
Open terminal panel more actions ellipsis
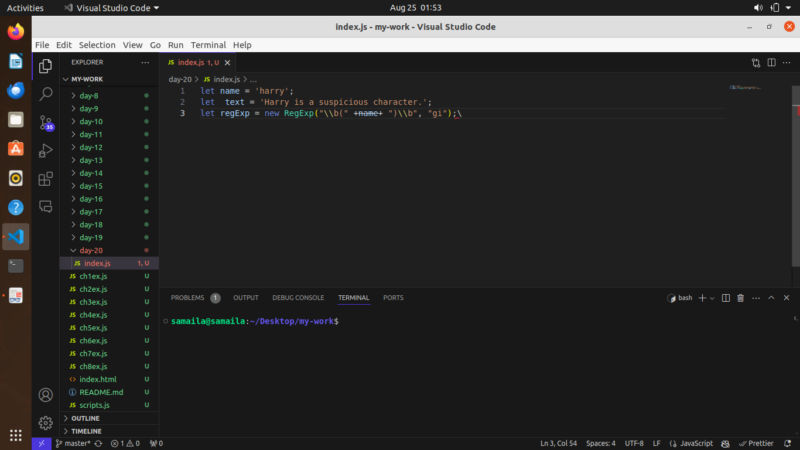coord(756,298)
